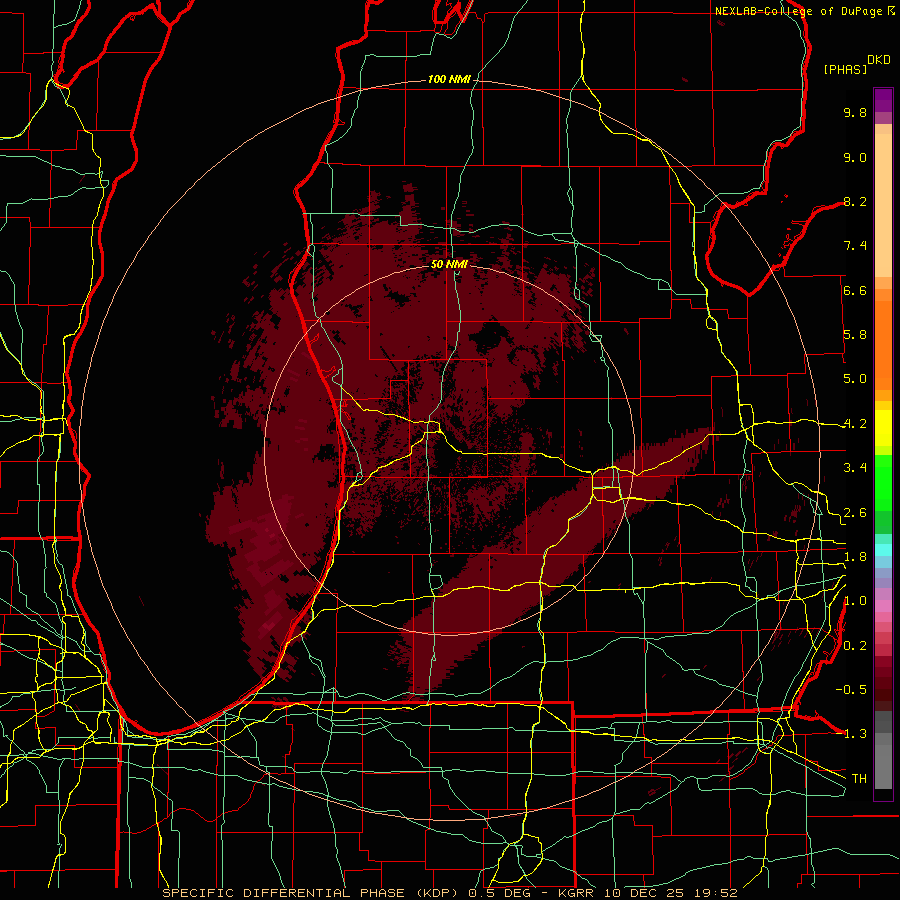Pick the purple segment at the top of the color bar

[x=883, y=101]
